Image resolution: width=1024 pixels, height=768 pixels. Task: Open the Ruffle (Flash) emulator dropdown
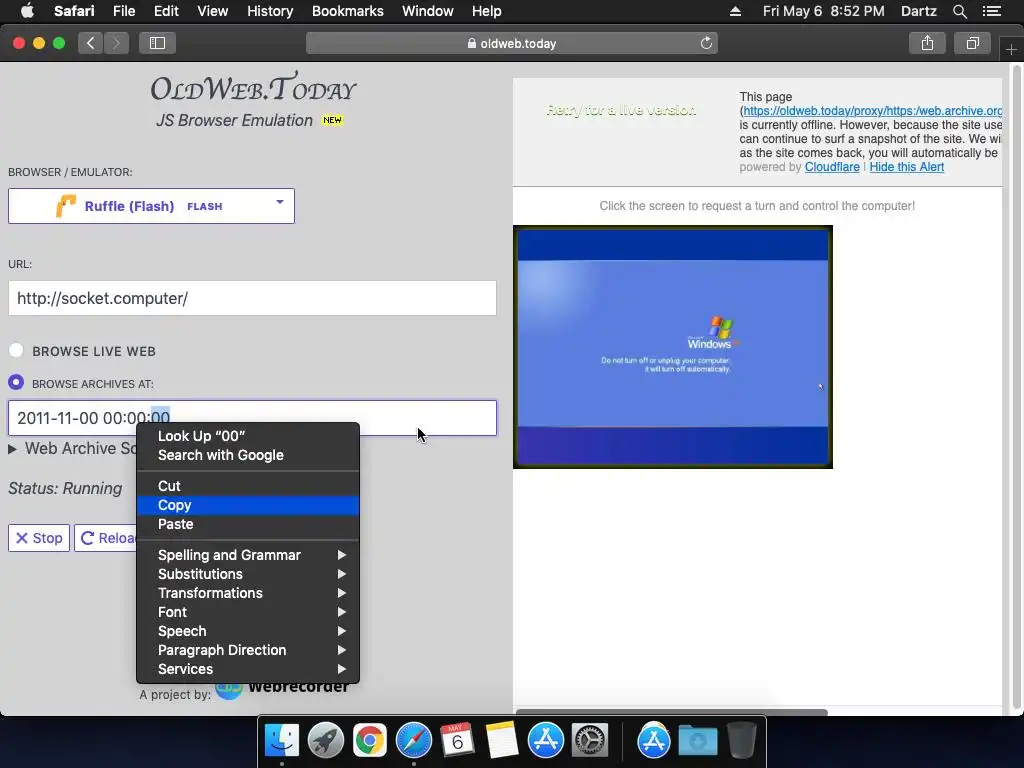click(x=152, y=206)
